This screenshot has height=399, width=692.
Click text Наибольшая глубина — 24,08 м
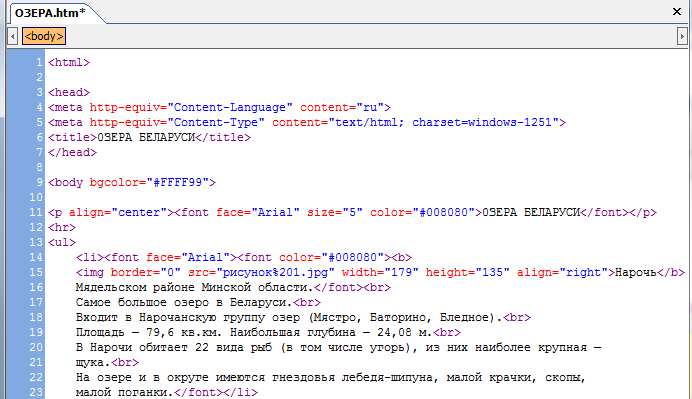331,332
